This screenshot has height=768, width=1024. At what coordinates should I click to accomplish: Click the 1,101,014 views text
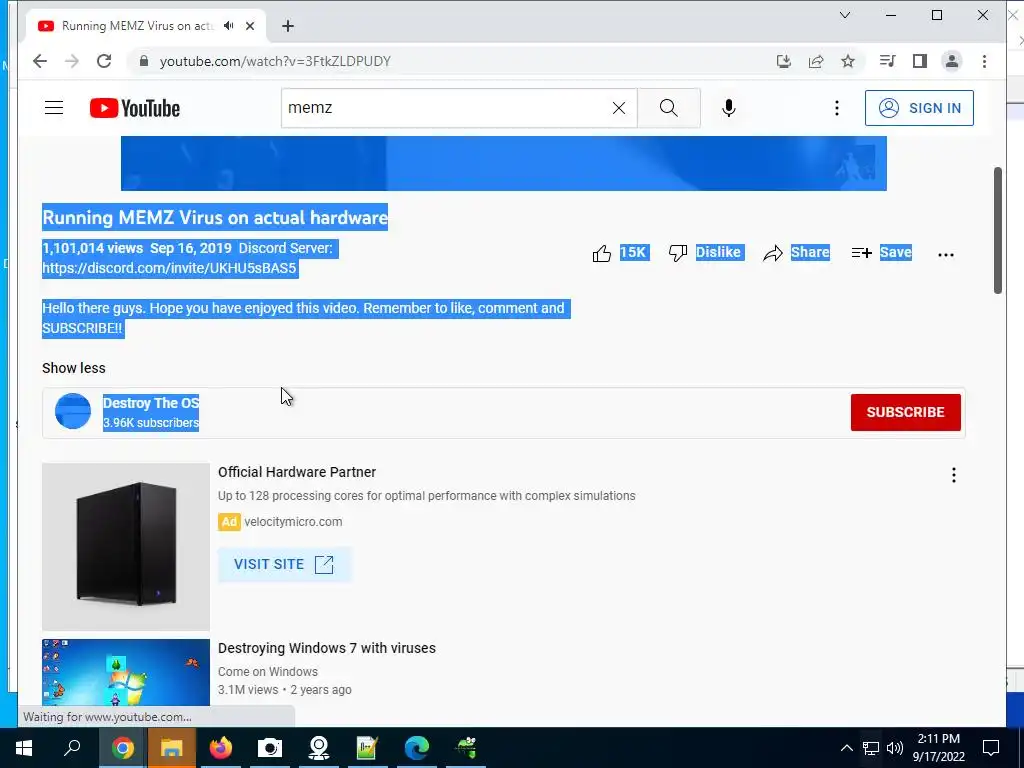(93, 248)
